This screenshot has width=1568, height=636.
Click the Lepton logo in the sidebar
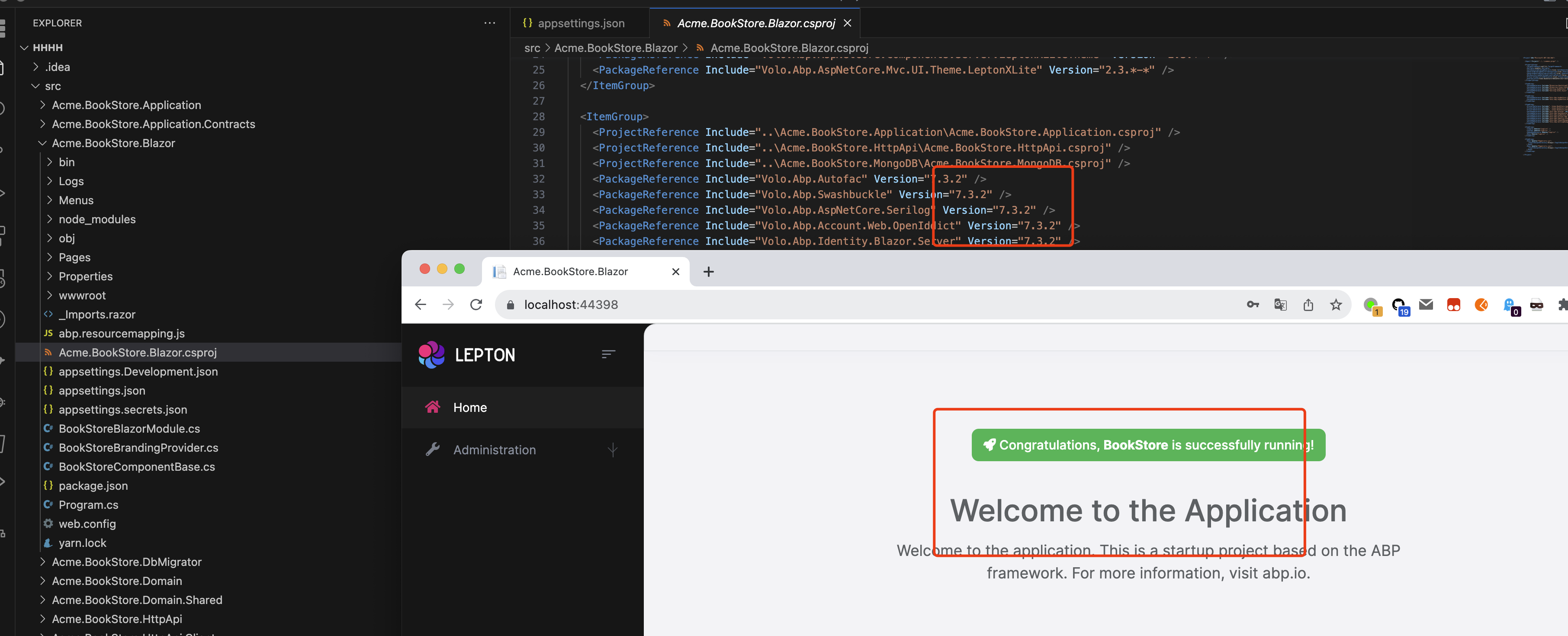pos(431,354)
